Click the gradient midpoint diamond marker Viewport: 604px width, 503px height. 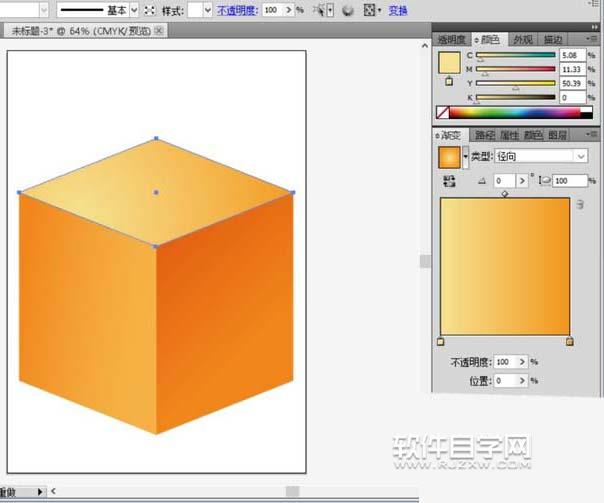tap(505, 193)
